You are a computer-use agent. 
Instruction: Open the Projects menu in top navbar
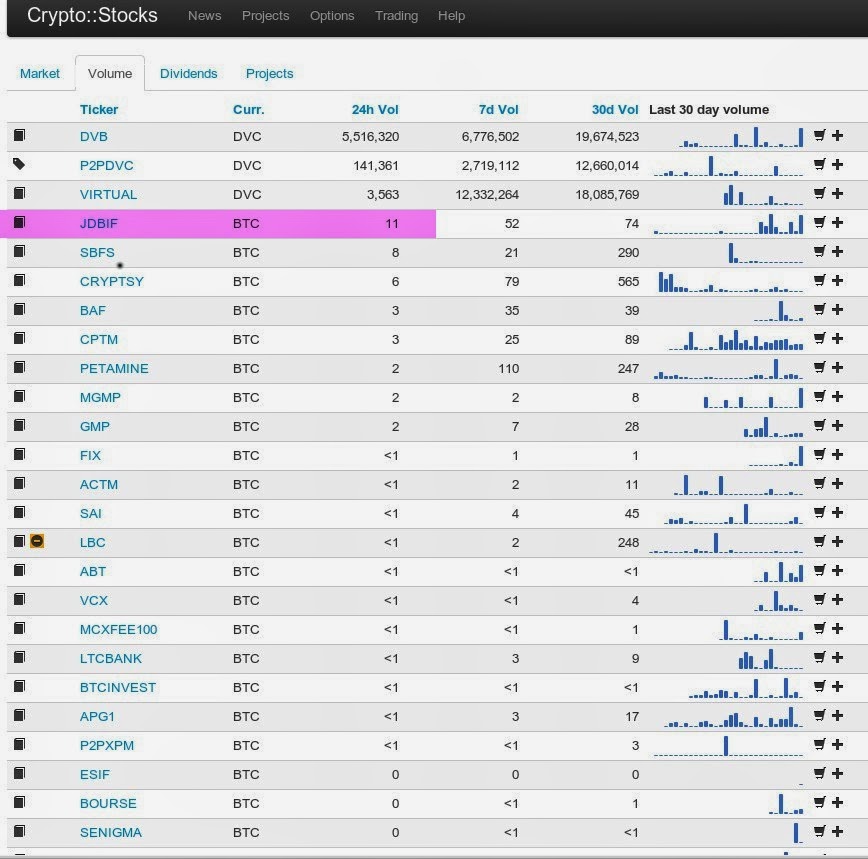[x=265, y=15]
